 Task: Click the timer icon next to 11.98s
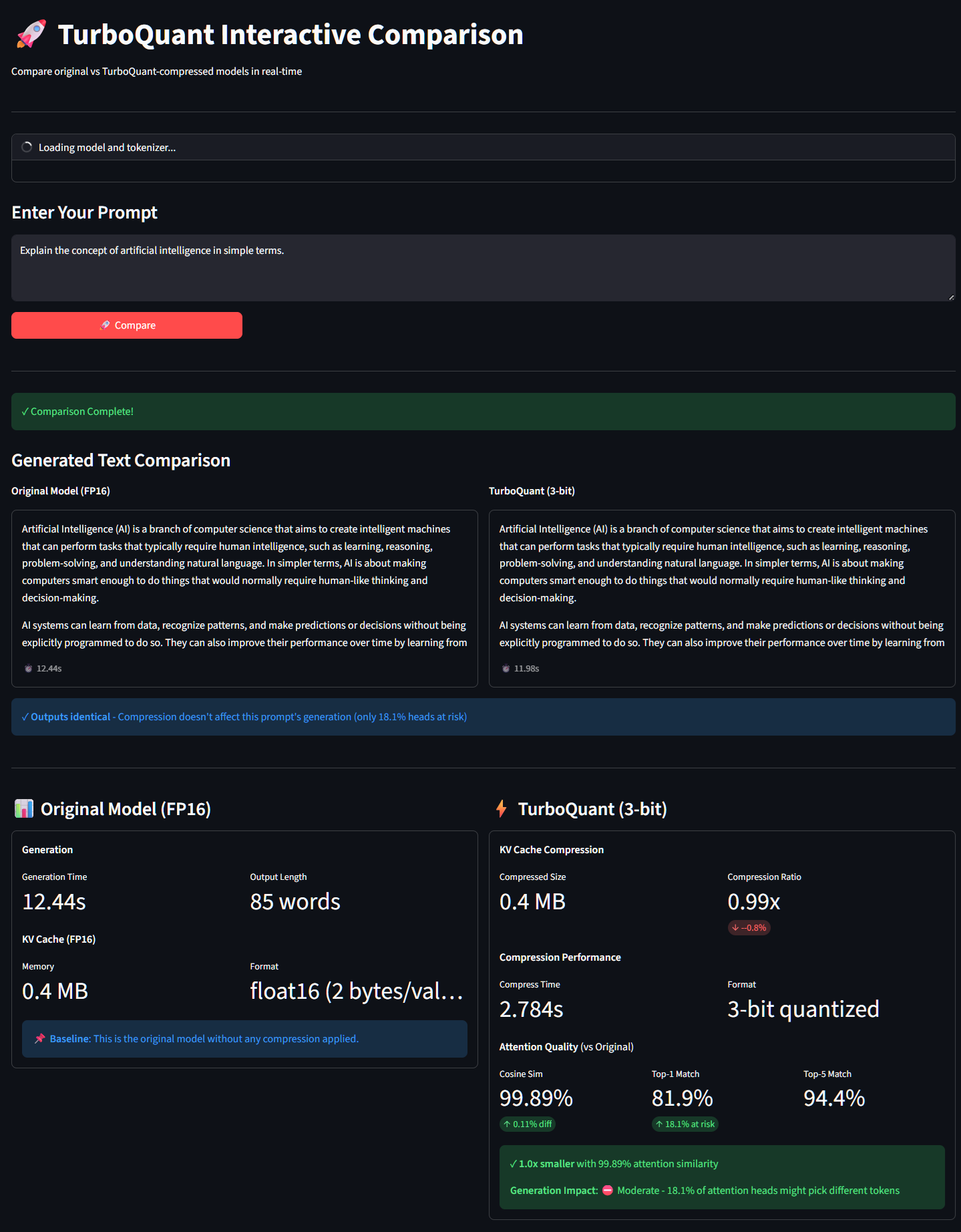point(506,668)
